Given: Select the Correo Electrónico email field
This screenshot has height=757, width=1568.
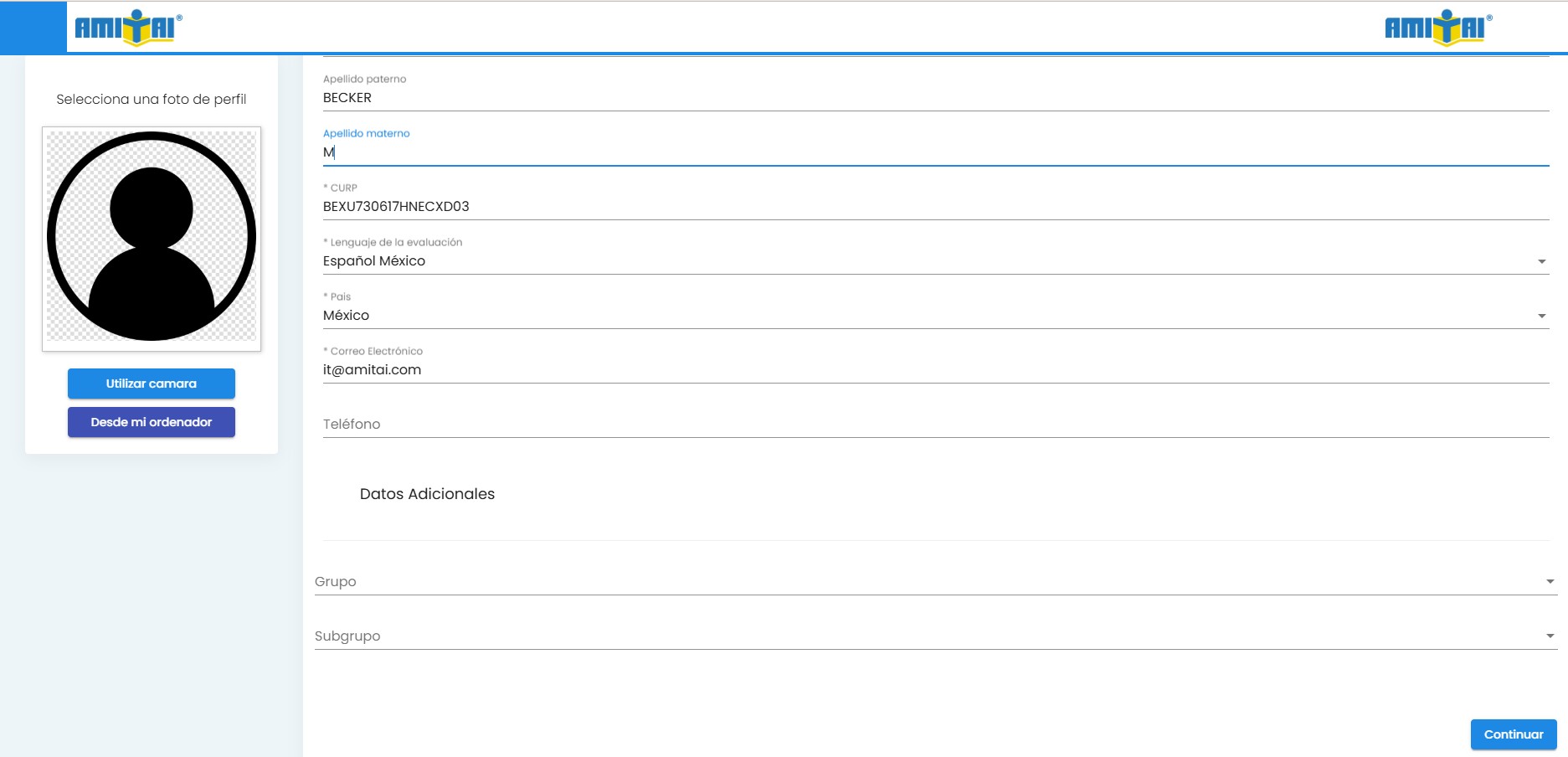Looking at the screenshot, I should pos(921,370).
